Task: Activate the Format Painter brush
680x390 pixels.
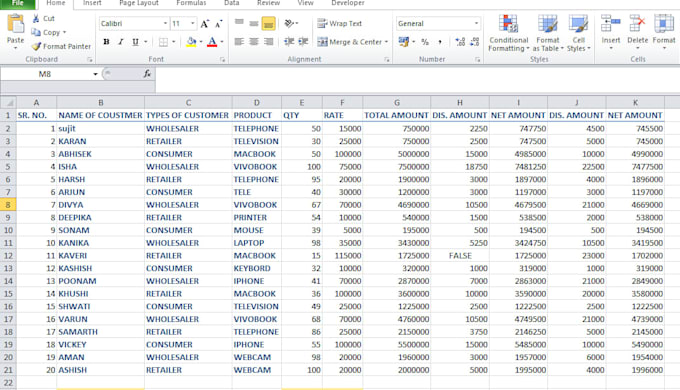Action: tap(36, 46)
